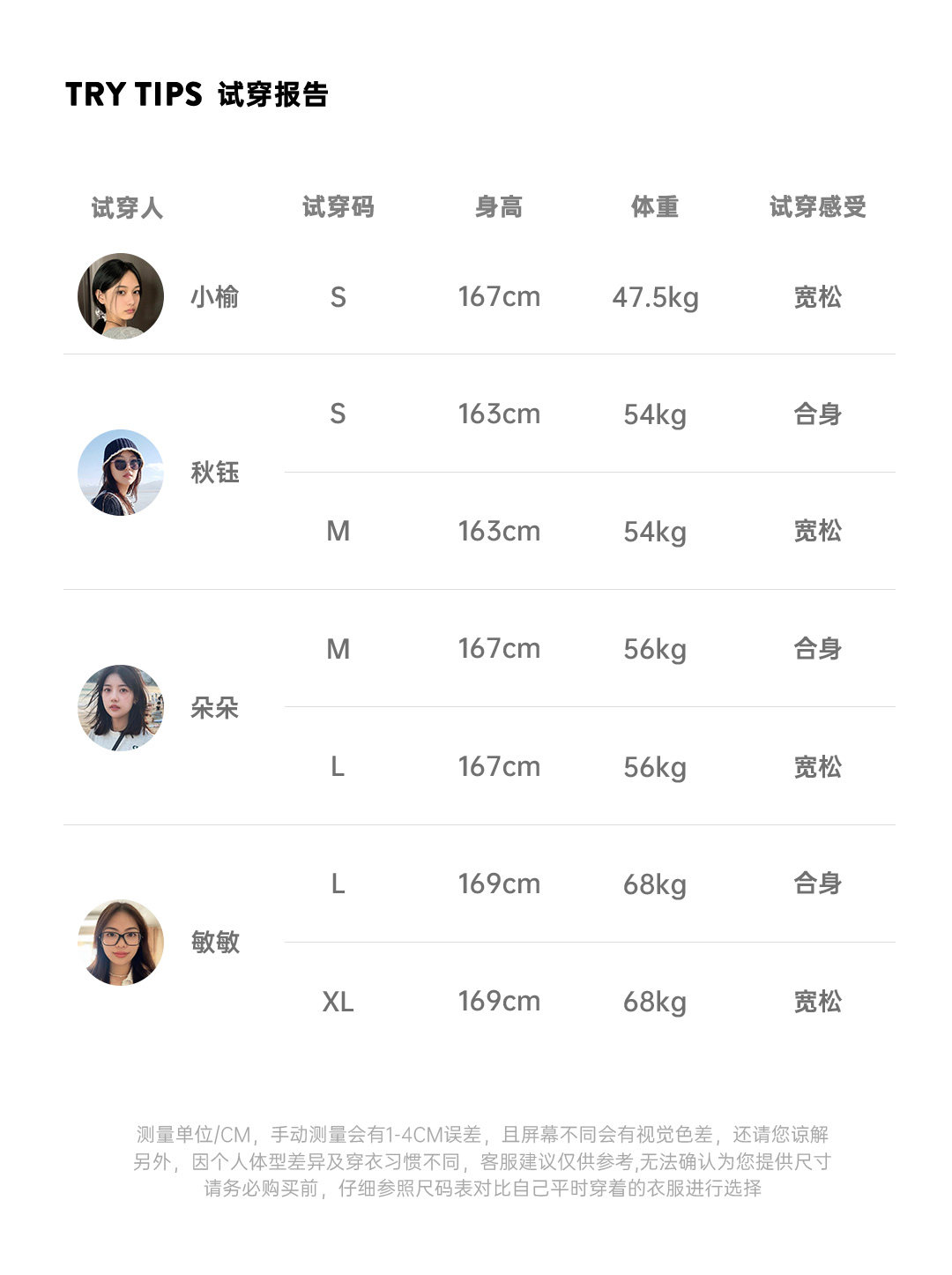952x1275 pixels.
Task: Open 敏敏's avatar with glasses
Action: tap(121, 943)
